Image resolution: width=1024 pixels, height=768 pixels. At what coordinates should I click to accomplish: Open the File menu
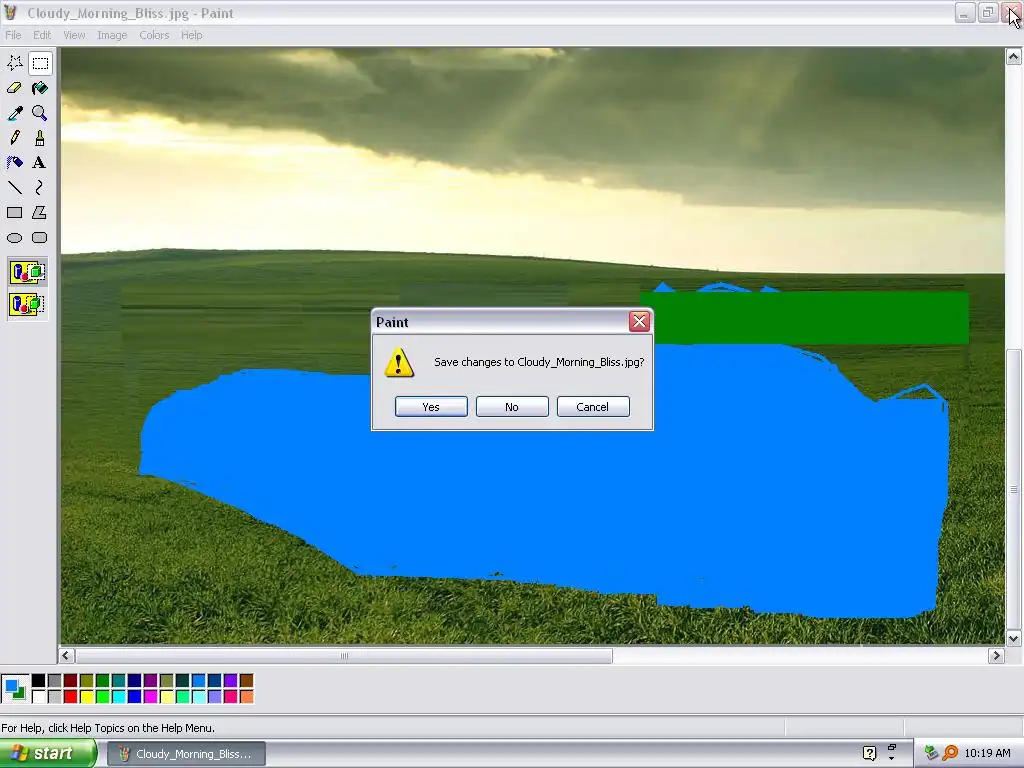[x=13, y=35]
